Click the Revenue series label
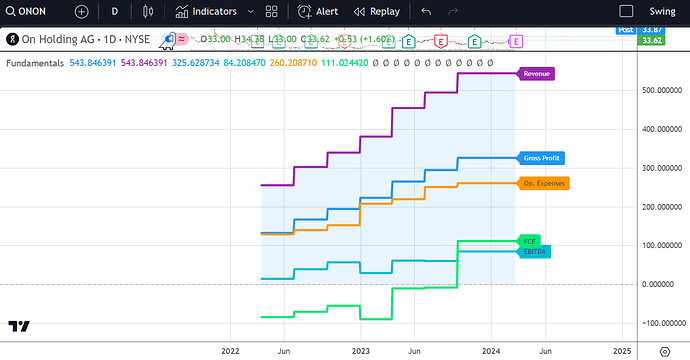 (x=536, y=73)
